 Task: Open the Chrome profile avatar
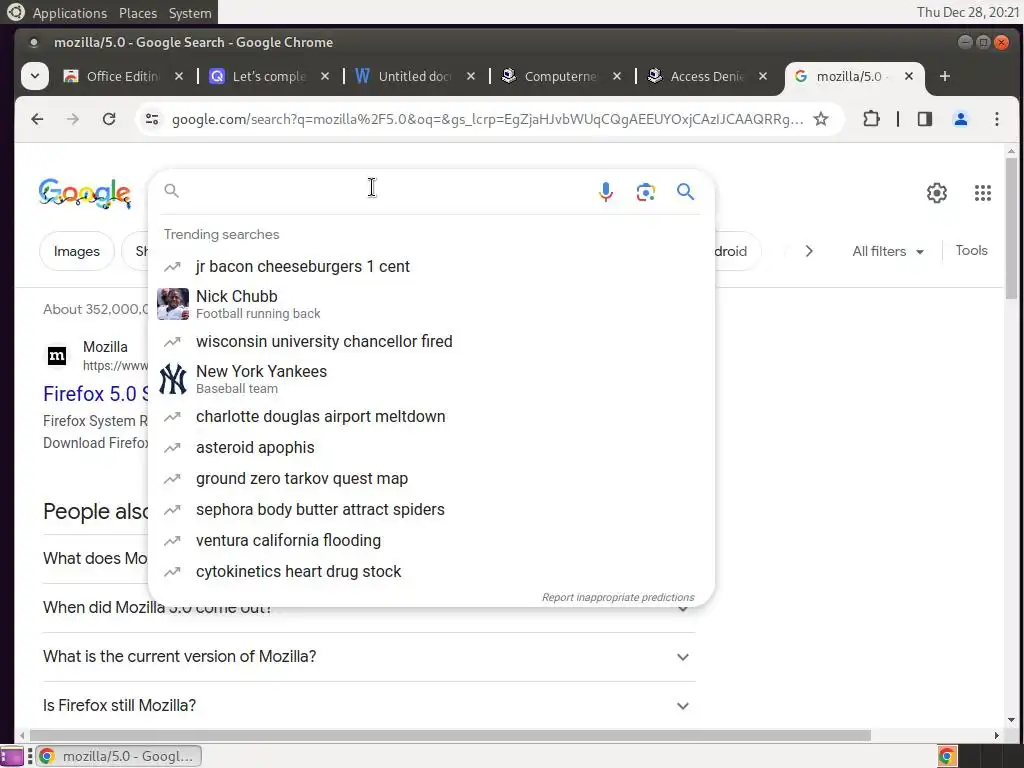pos(961,119)
